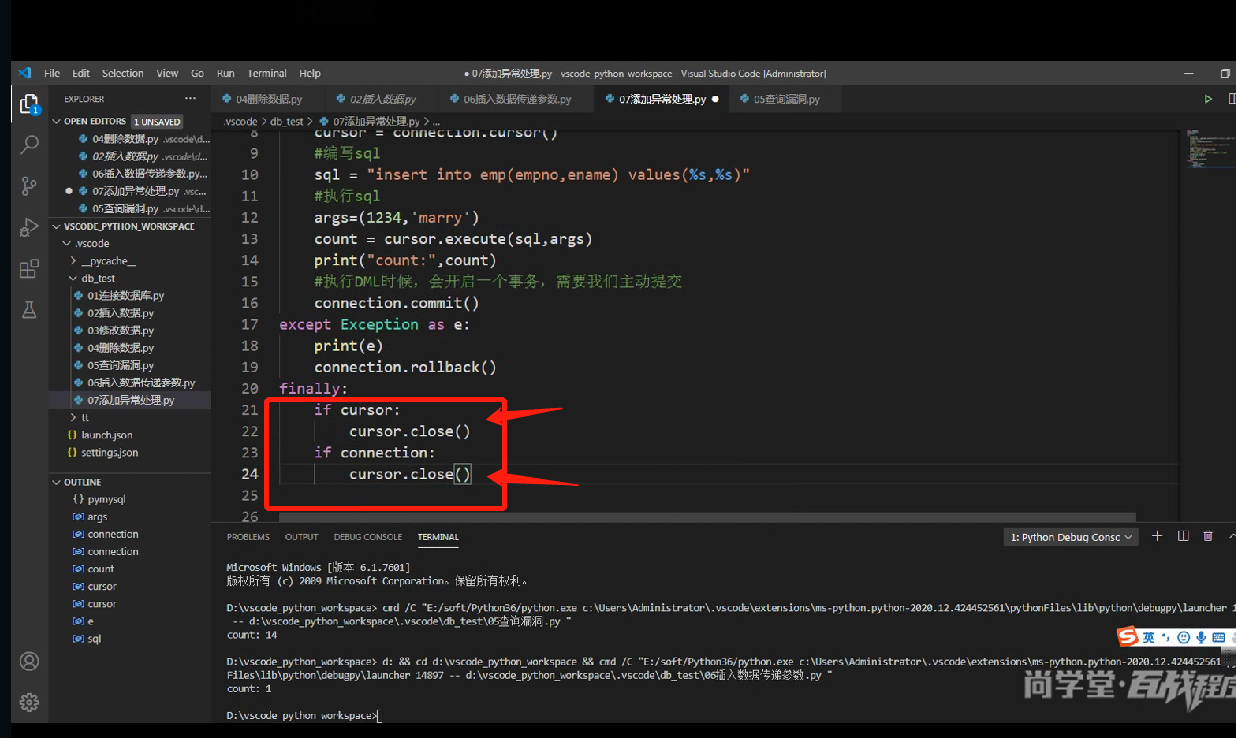Image resolution: width=1236 pixels, height=738 pixels.
Task: Split the terminal panel
Action: [1182, 537]
